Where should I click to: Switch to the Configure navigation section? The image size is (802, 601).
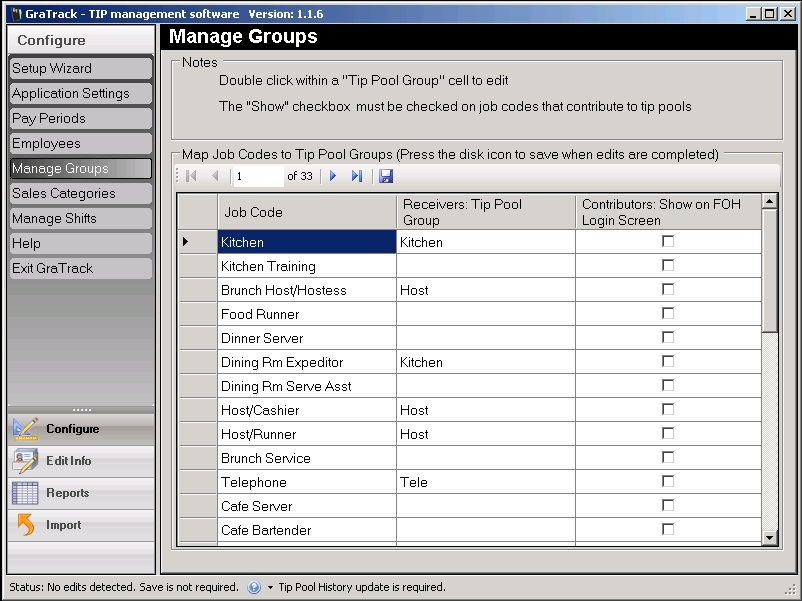[80, 427]
